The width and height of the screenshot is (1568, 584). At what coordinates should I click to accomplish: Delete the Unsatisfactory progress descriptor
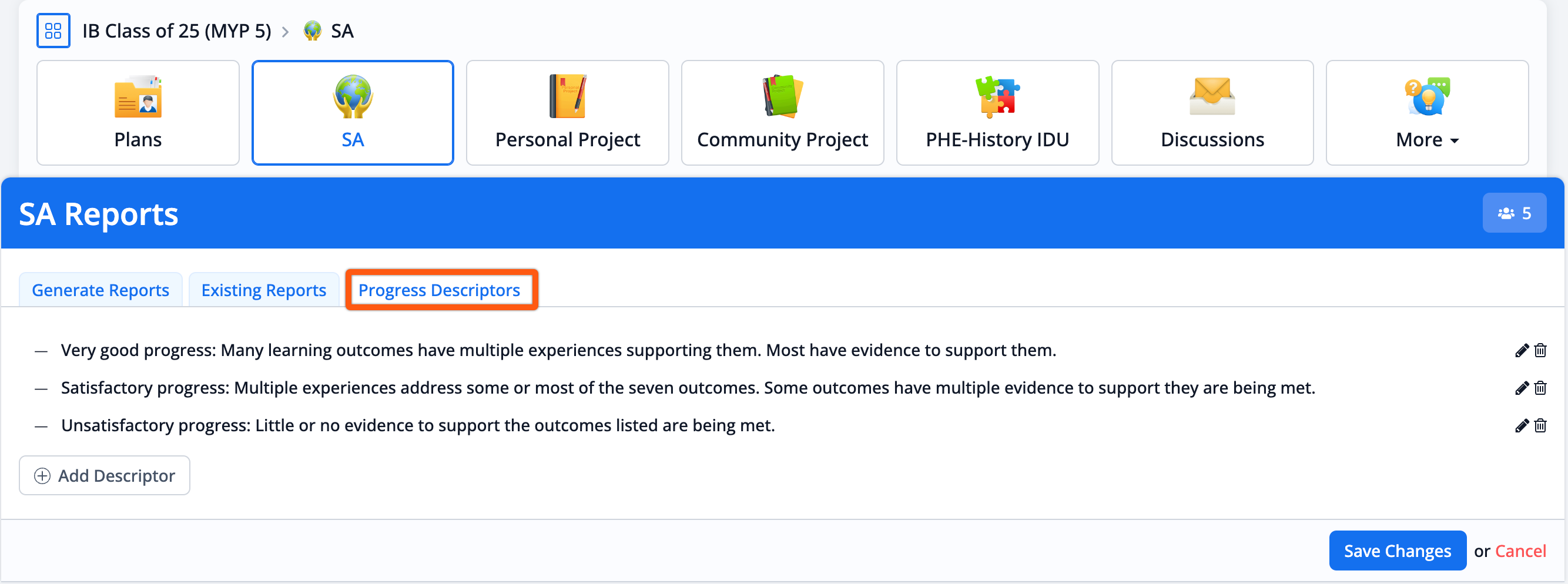[x=1540, y=426]
